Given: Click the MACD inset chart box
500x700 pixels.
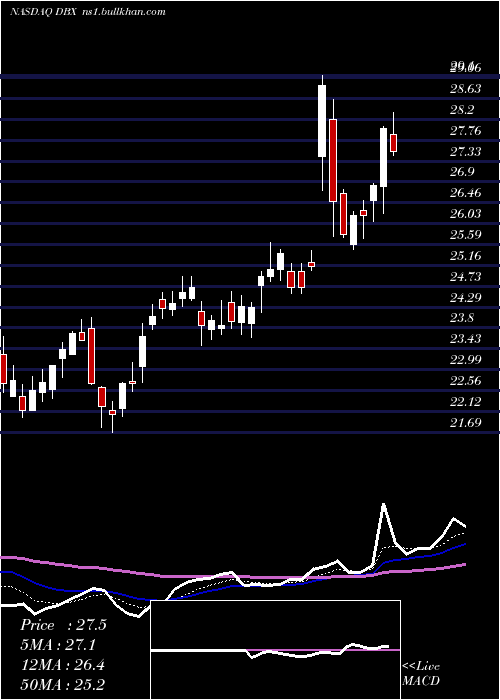Looking at the screenshot, I should click(x=275, y=650).
